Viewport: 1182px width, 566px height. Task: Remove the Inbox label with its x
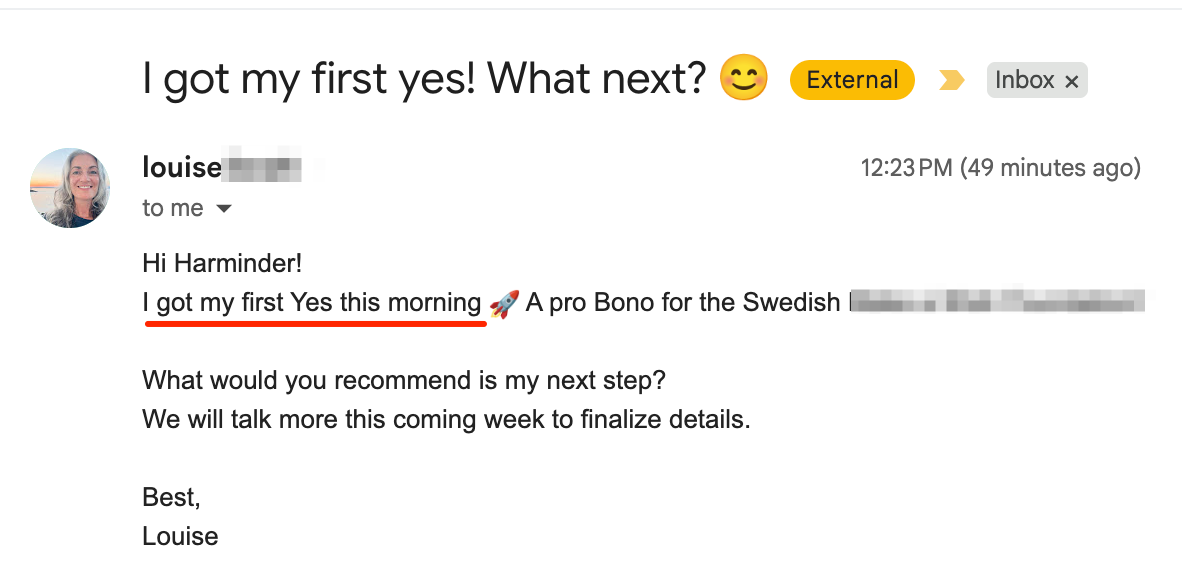pyautogui.click(x=1071, y=81)
